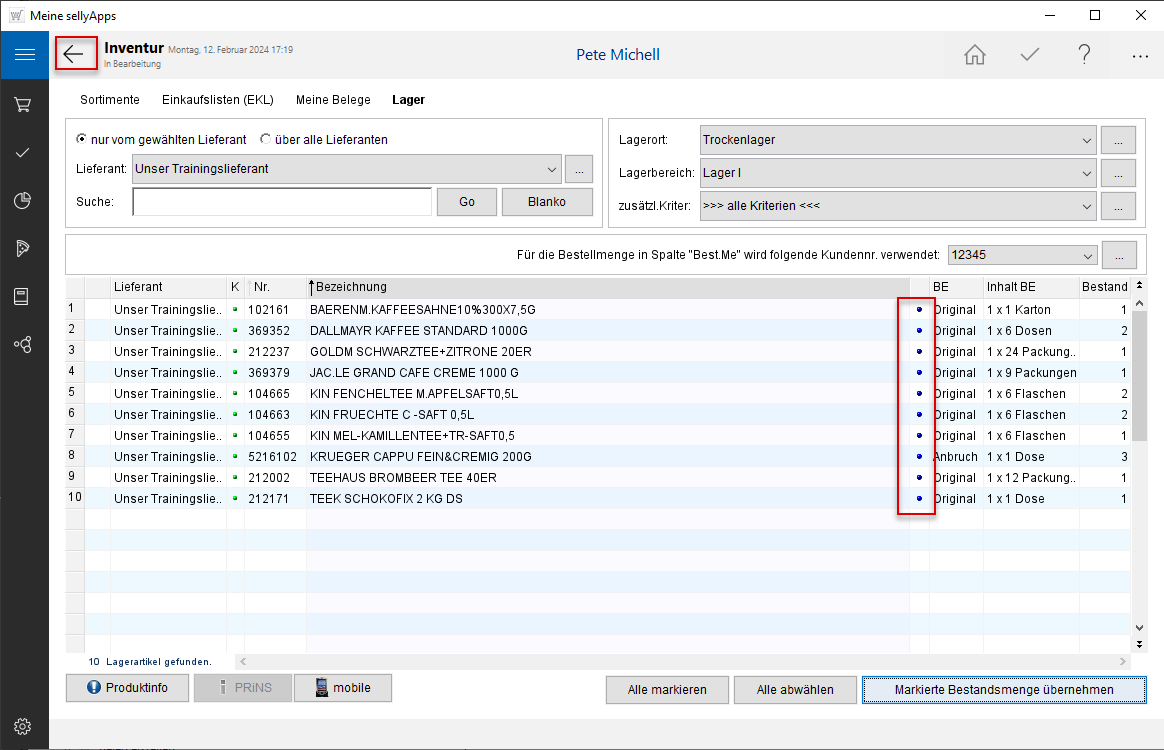Click the back arrow icon
1164x750 pixels.
[76, 54]
